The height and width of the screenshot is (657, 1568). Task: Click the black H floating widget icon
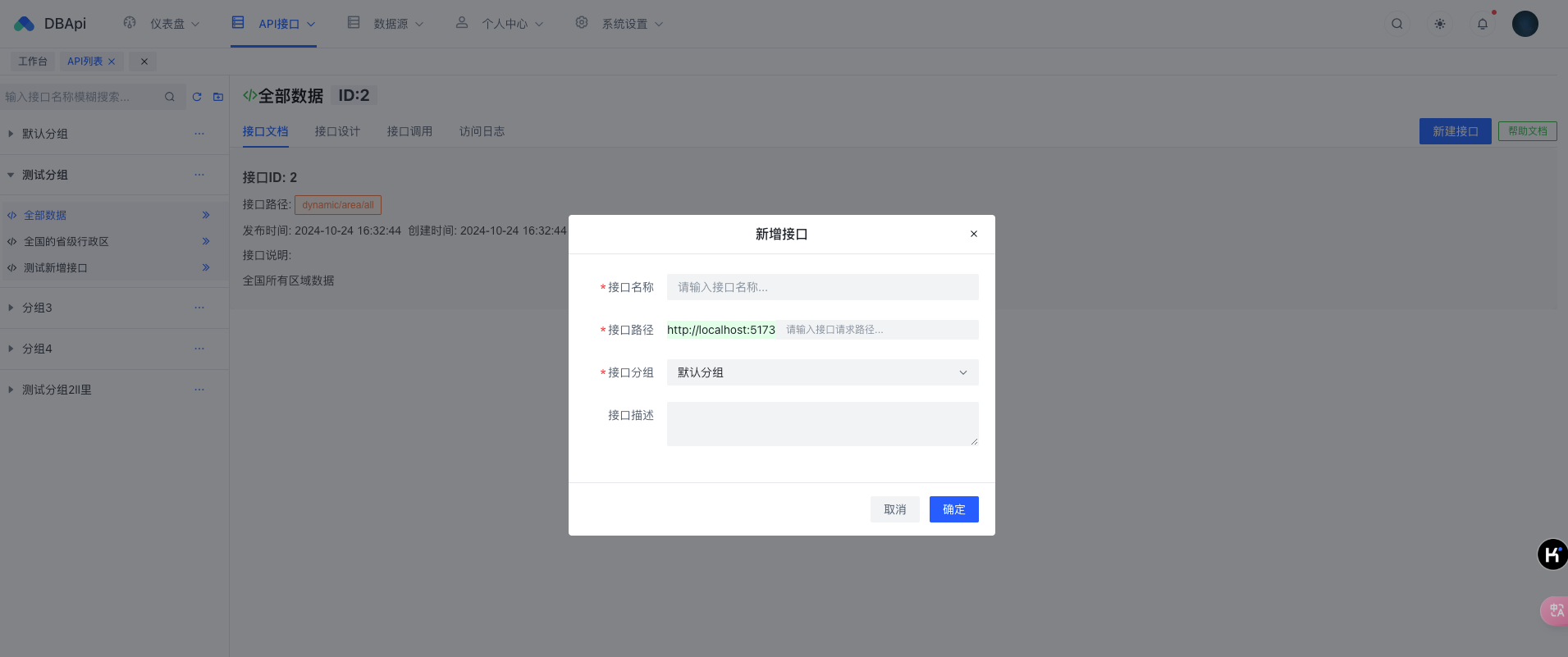pos(1552,554)
